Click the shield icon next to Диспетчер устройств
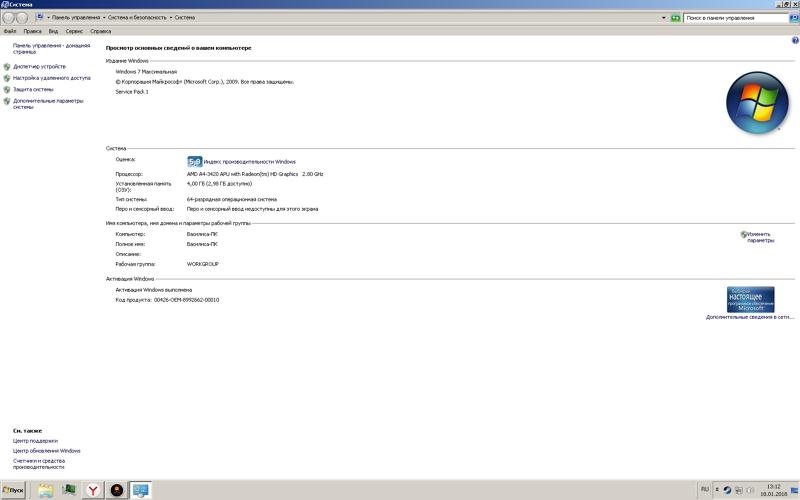 [7, 67]
